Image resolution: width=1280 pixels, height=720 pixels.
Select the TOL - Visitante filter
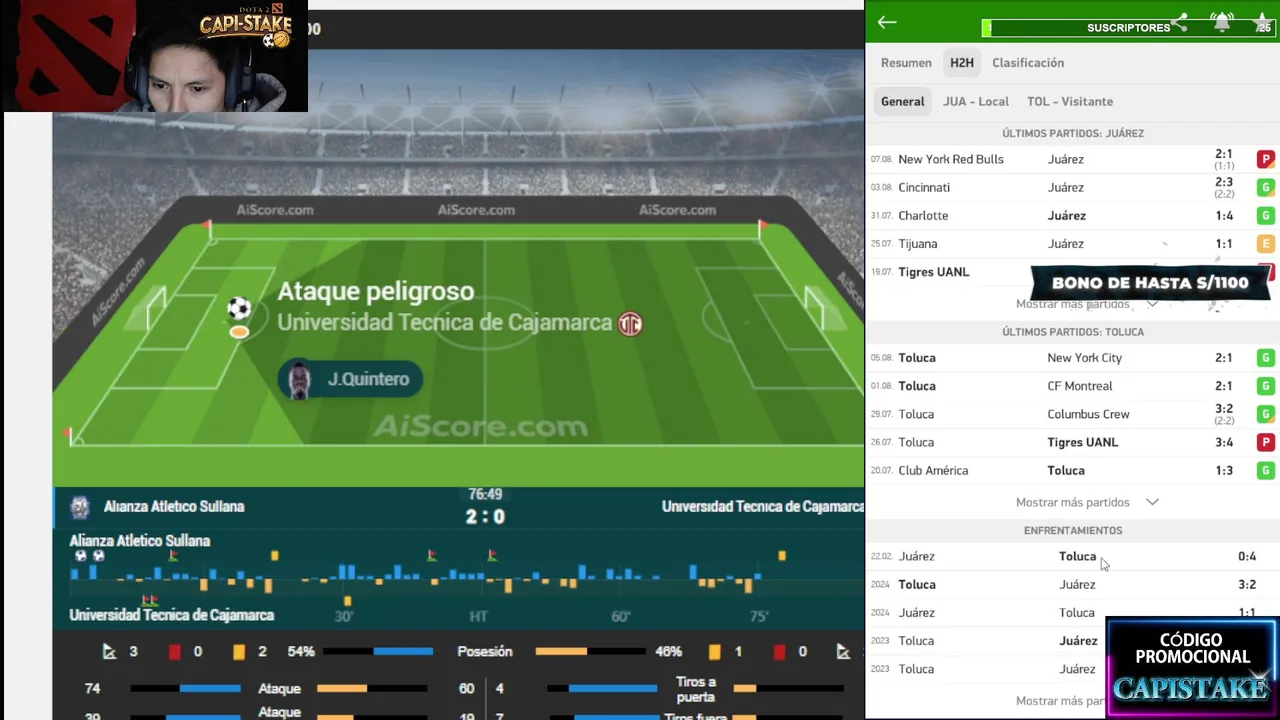[x=1069, y=101]
